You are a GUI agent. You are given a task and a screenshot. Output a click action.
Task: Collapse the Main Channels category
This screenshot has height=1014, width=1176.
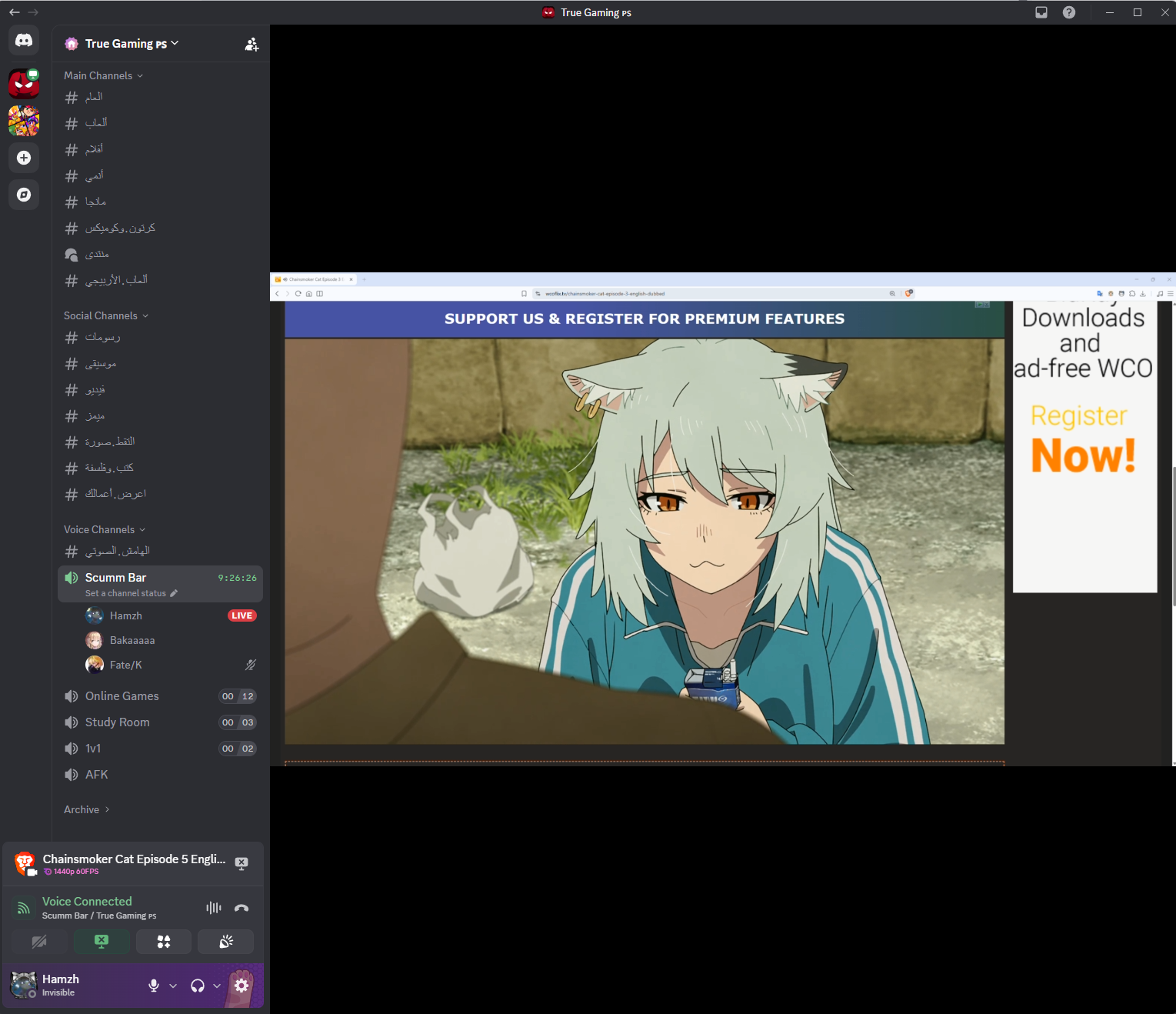pos(103,75)
